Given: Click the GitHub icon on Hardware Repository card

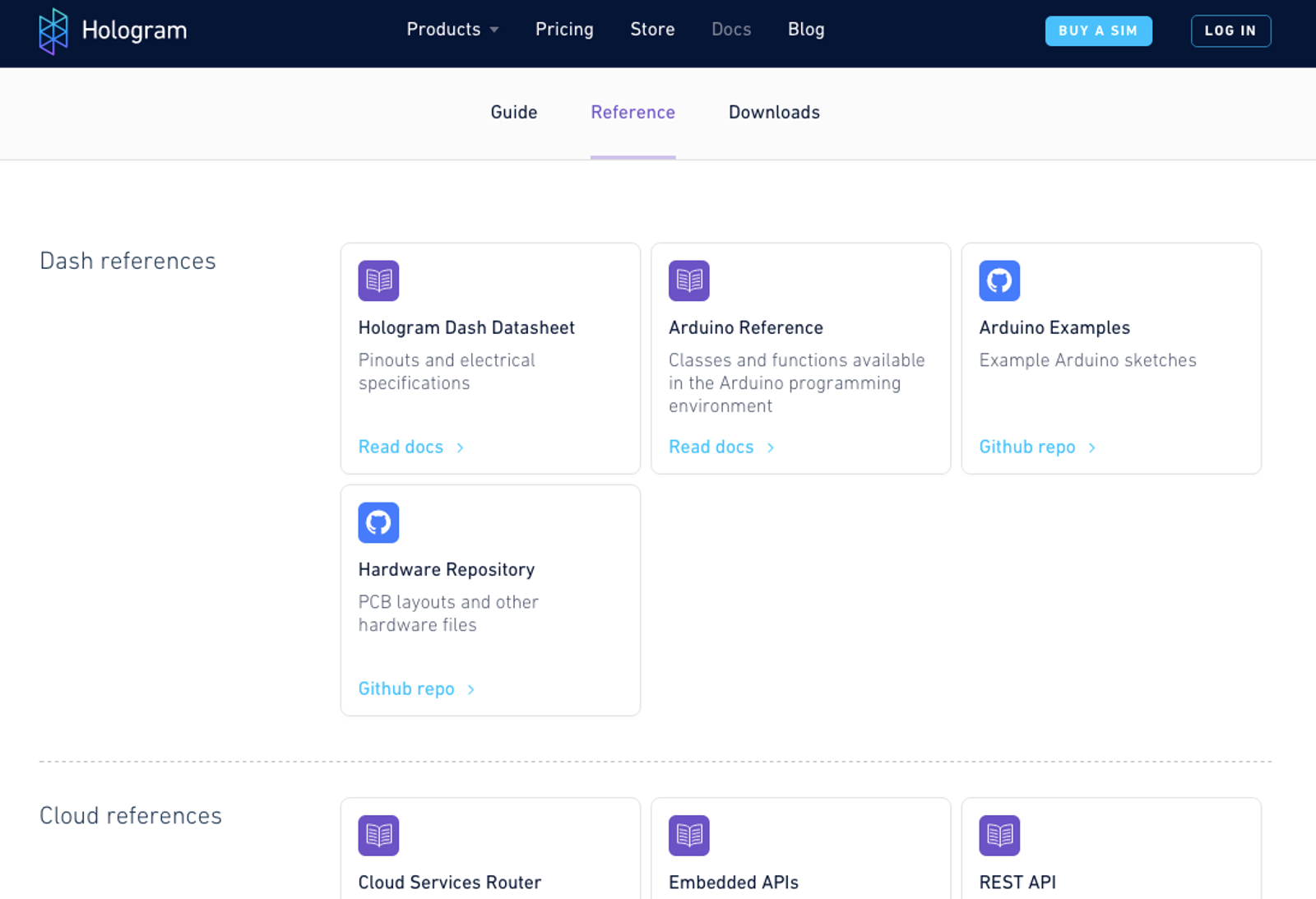Looking at the screenshot, I should (x=378, y=522).
